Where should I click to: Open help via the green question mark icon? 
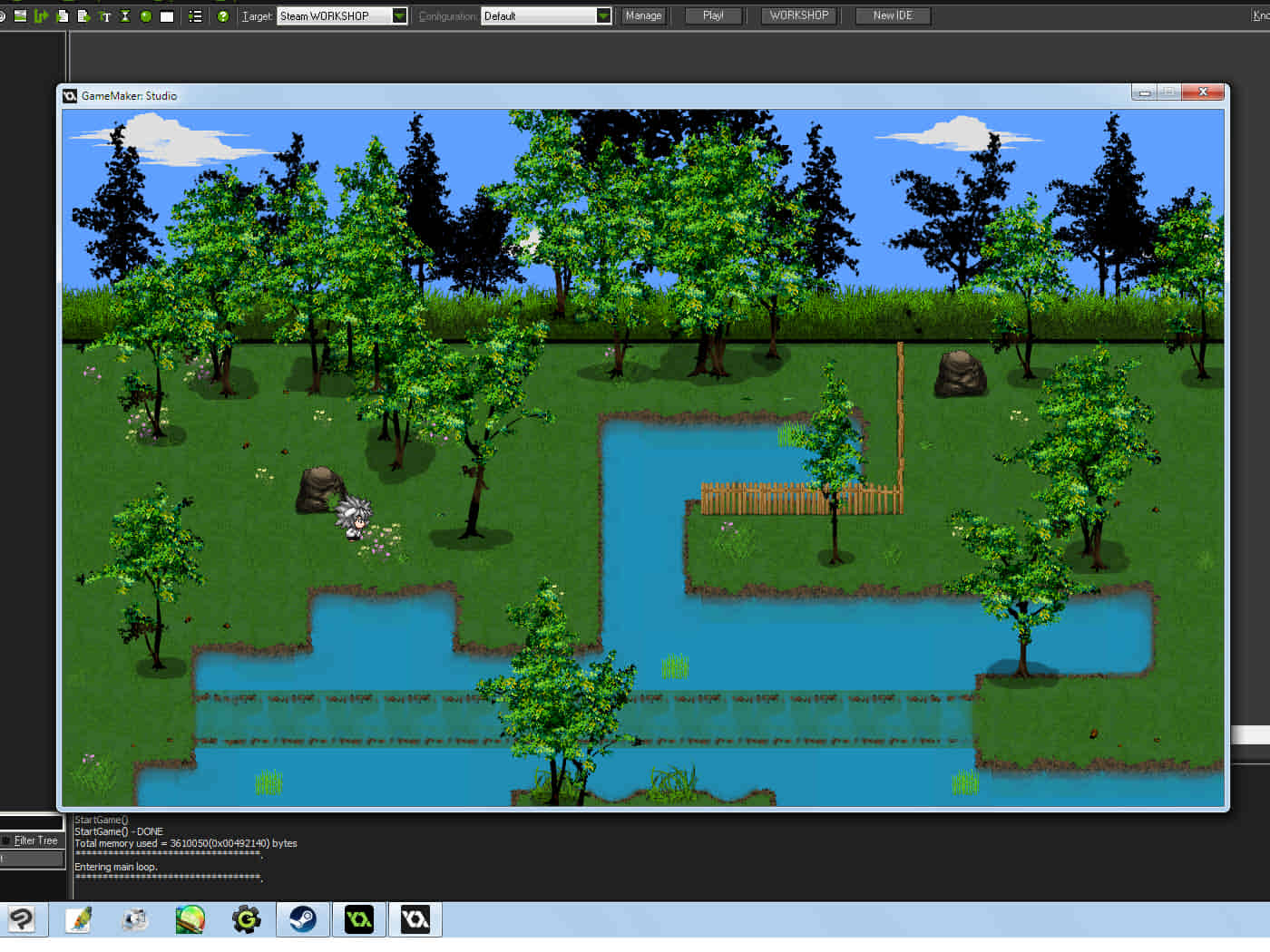coord(222,16)
